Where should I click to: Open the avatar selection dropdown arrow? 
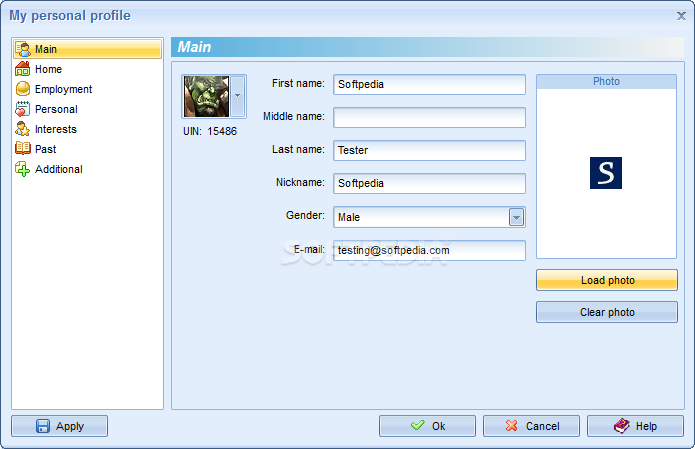tap(238, 96)
